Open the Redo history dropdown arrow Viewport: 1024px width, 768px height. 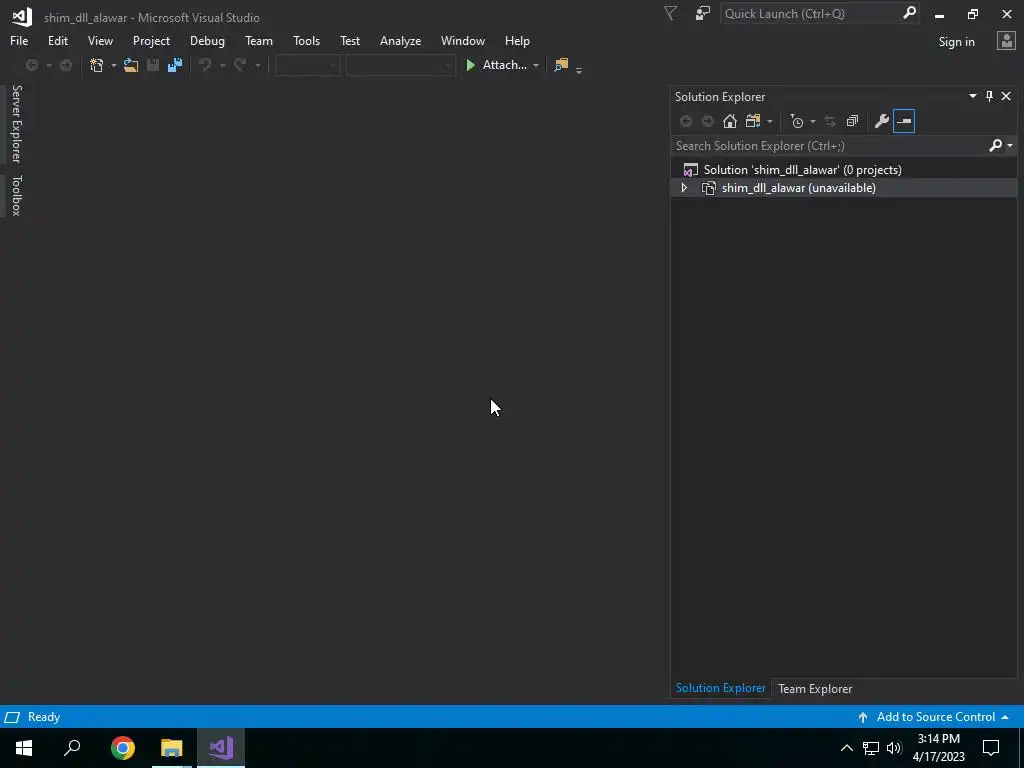tap(257, 65)
